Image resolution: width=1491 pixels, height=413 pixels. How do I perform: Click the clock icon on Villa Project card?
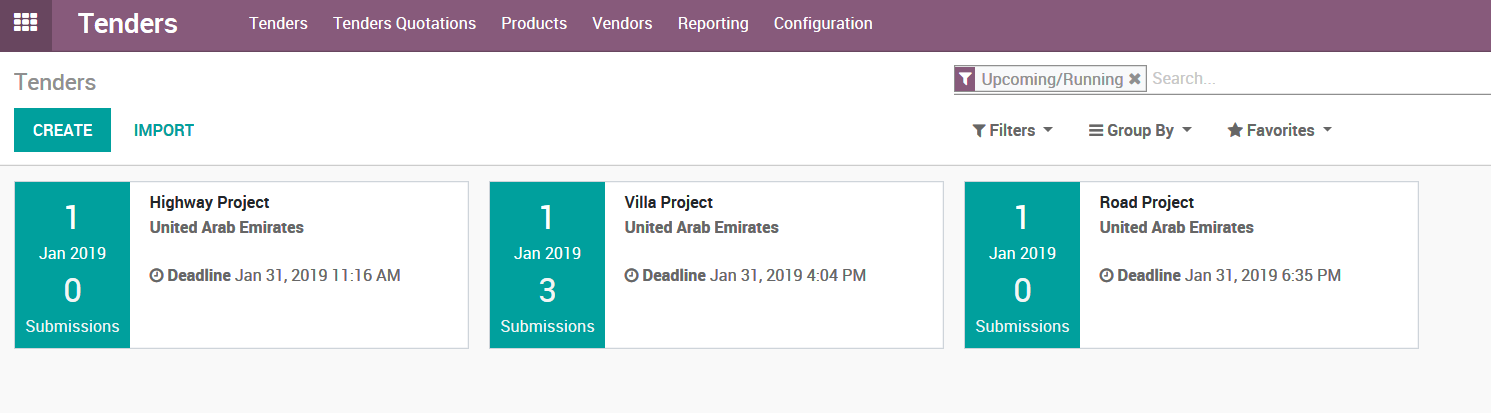631,276
